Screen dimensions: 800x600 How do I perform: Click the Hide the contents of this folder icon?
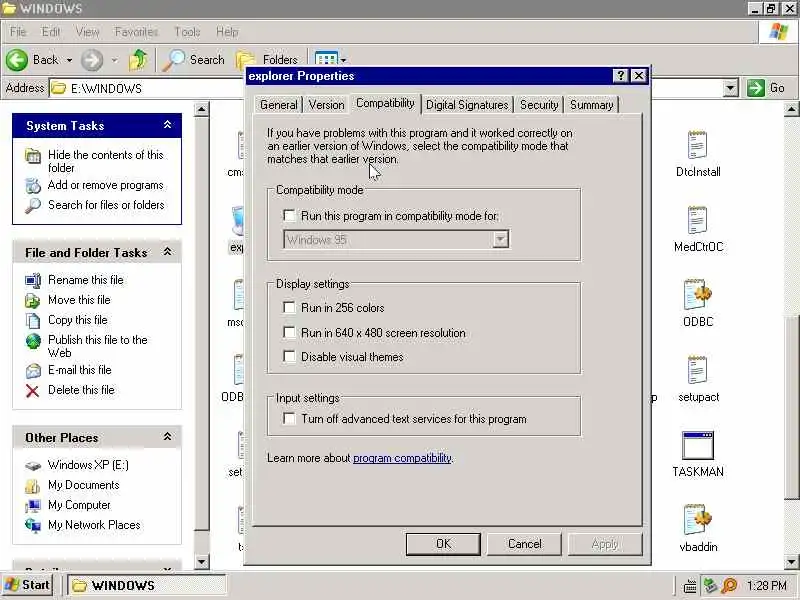coord(33,156)
